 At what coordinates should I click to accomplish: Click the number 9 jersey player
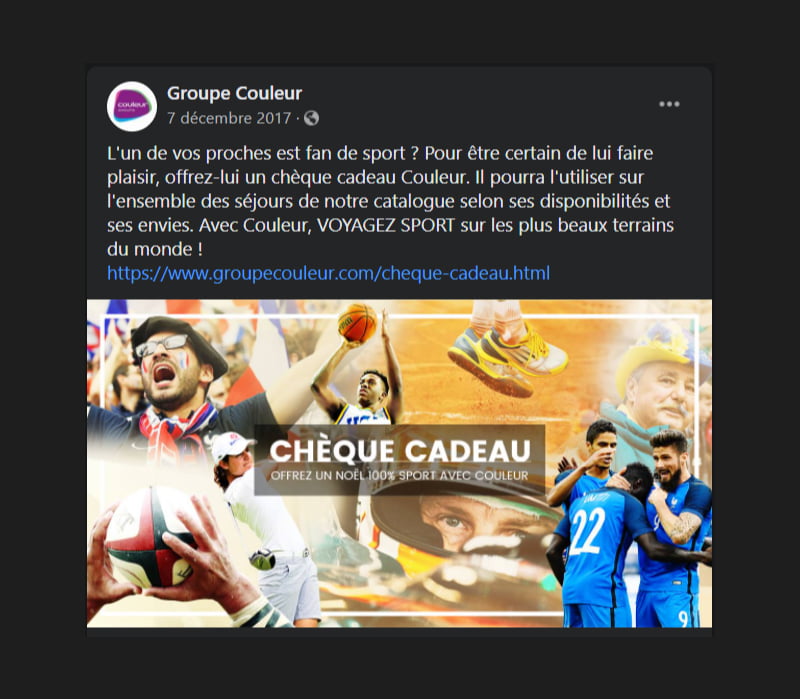(x=673, y=531)
